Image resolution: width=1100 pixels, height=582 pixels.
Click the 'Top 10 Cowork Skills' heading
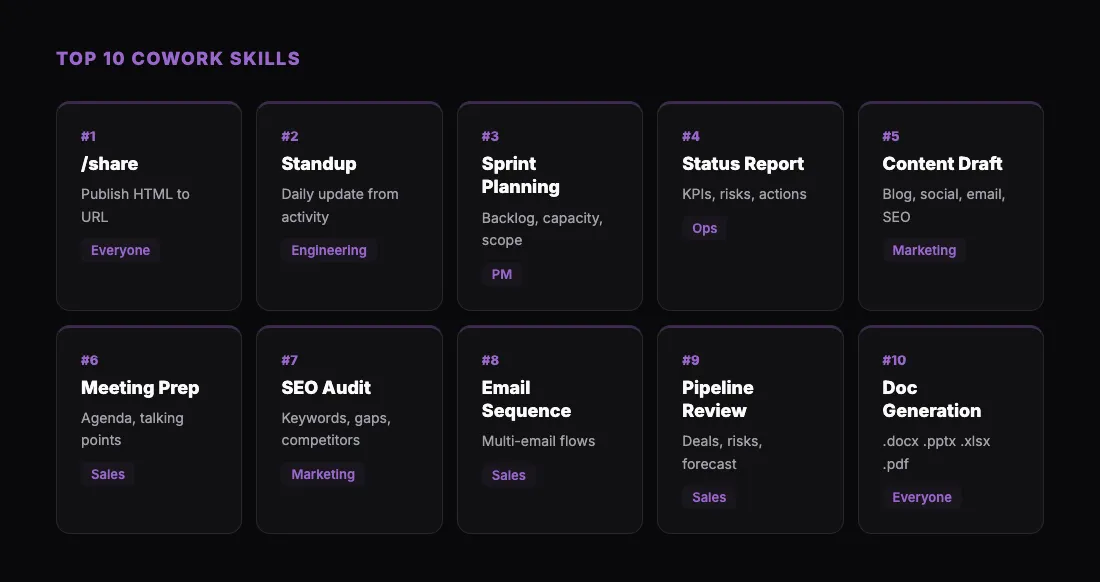(178, 59)
